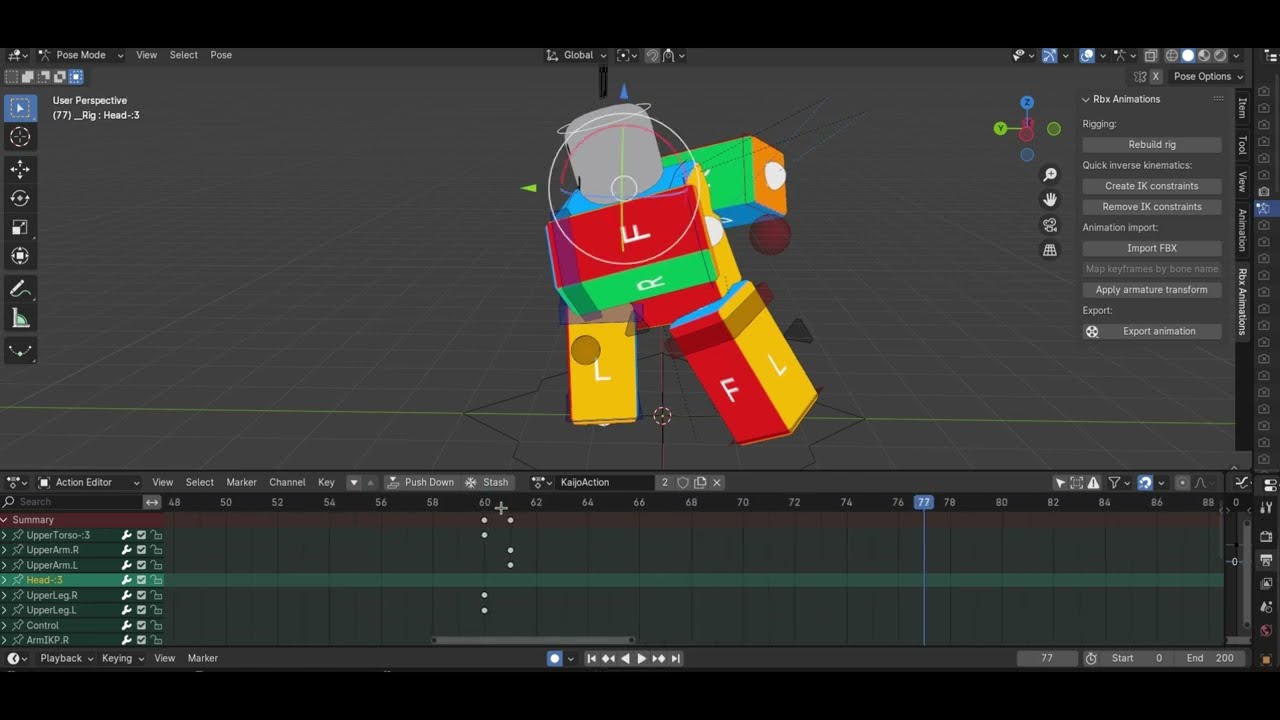The width and height of the screenshot is (1280, 720).
Task: Click the Rebuild rig button
Action: click(x=1152, y=145)
